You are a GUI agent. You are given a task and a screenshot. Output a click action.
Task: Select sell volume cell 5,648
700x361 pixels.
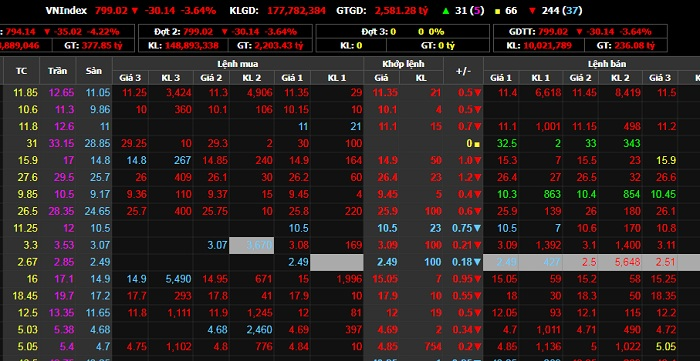click(x=628, y=262)
